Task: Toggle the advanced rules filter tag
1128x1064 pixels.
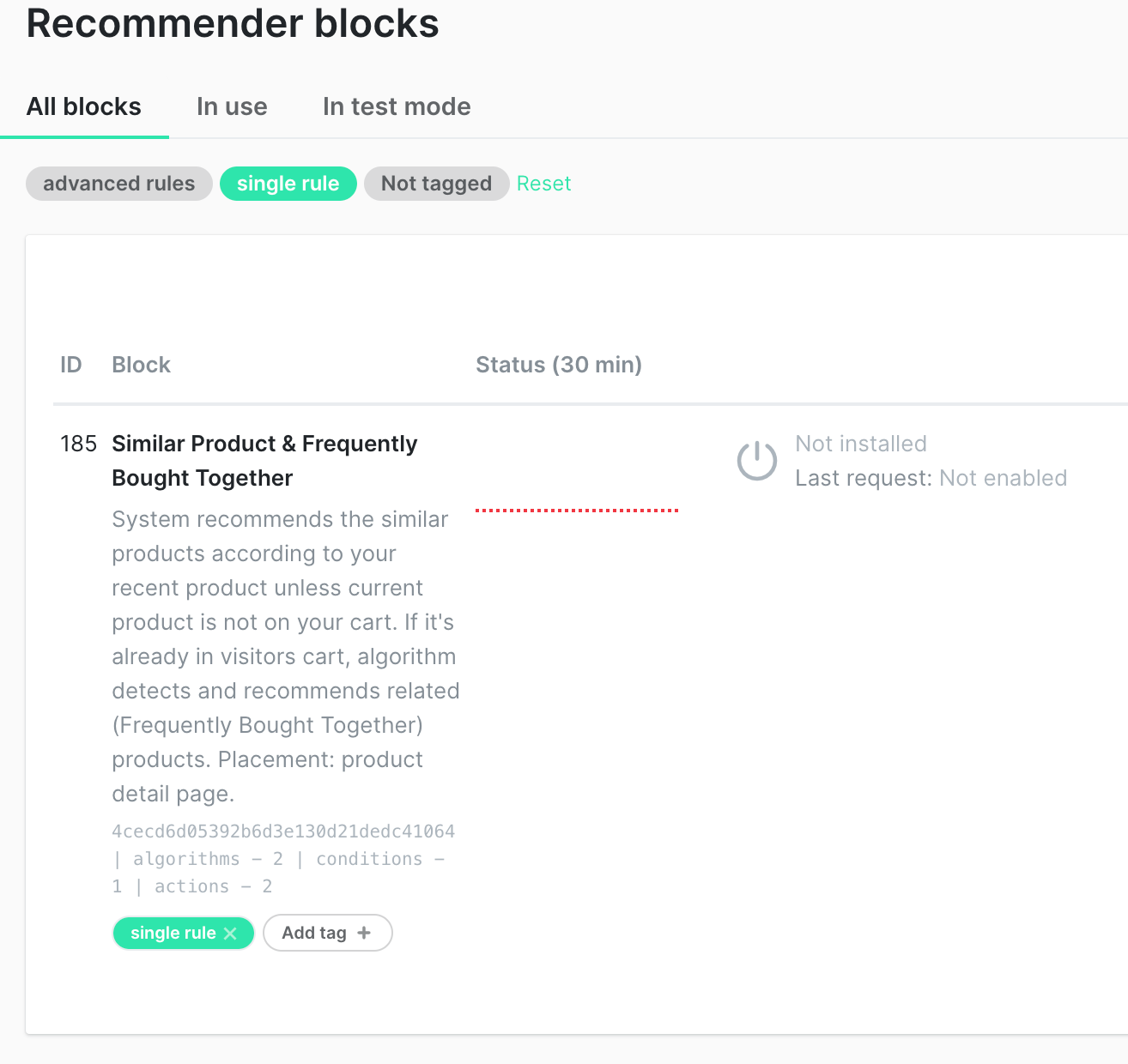Action: (119, 184)
